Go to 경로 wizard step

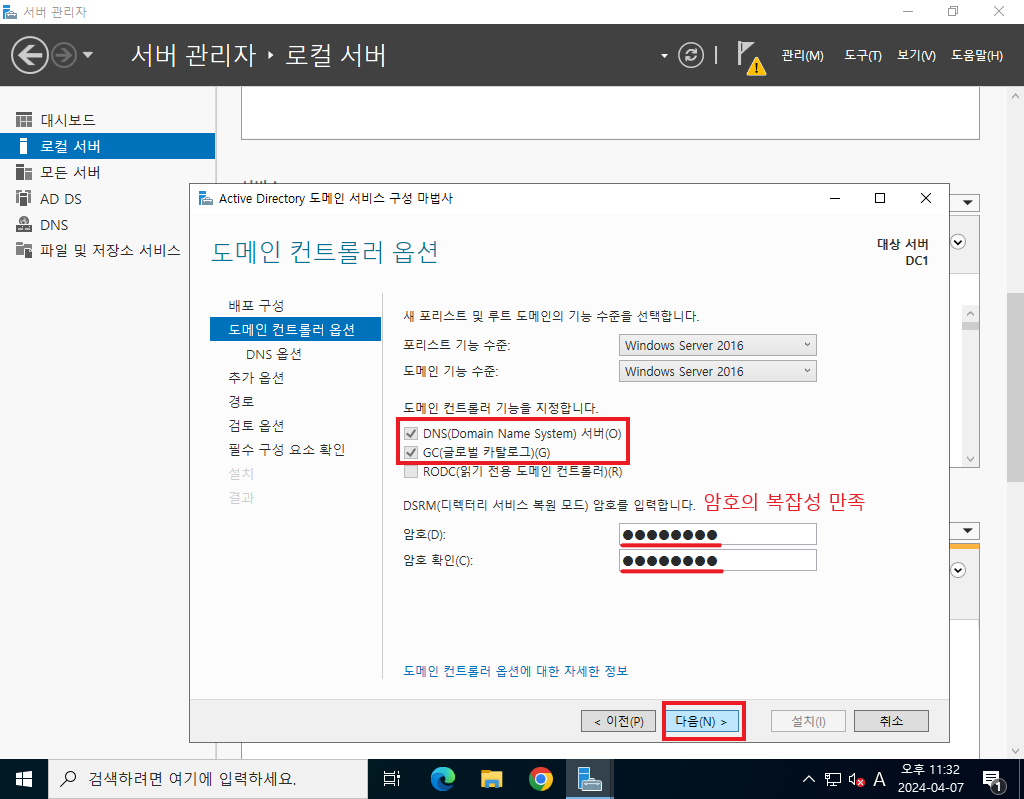(x=241, y=401)
